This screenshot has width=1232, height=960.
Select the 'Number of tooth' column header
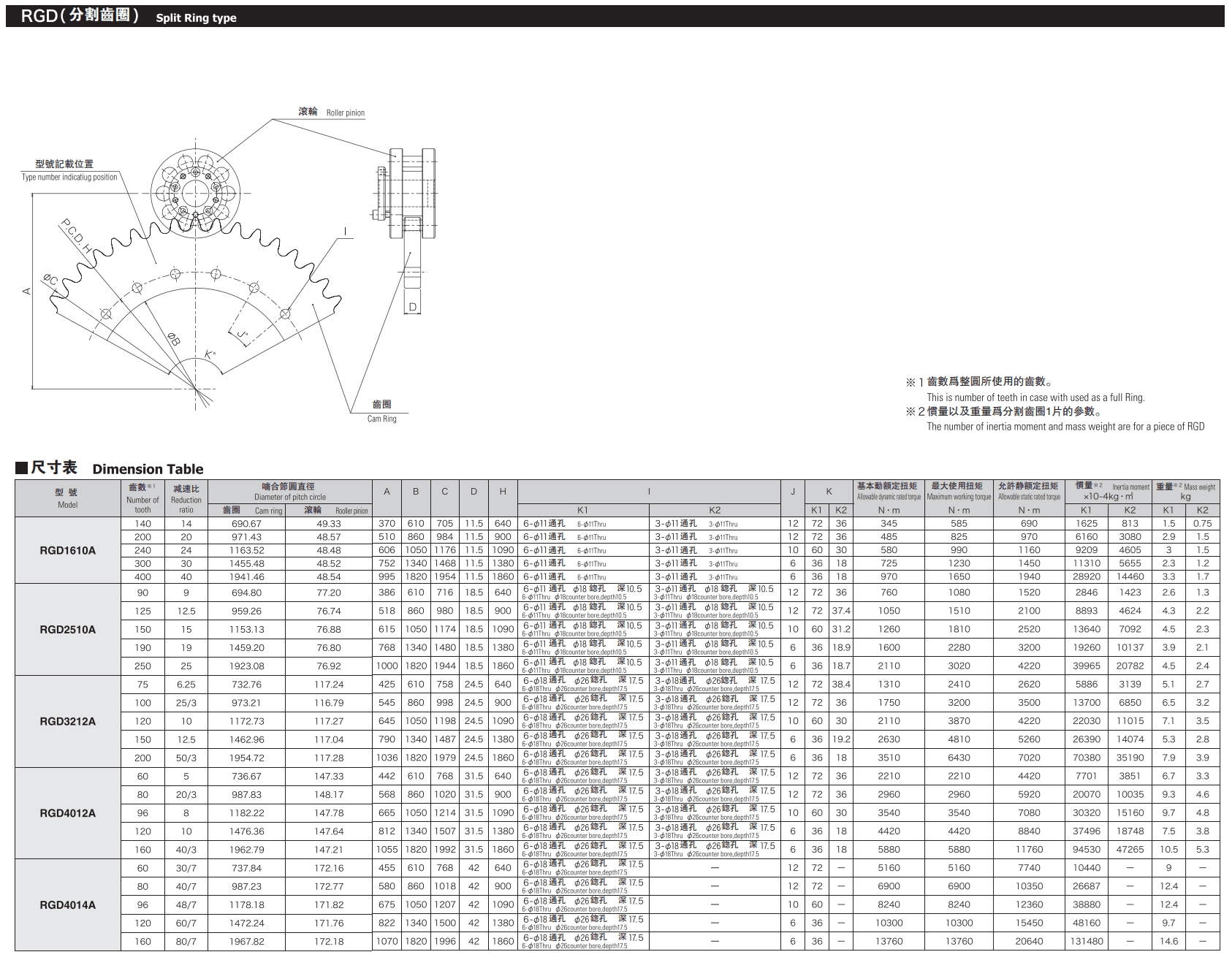coord(142,505)
